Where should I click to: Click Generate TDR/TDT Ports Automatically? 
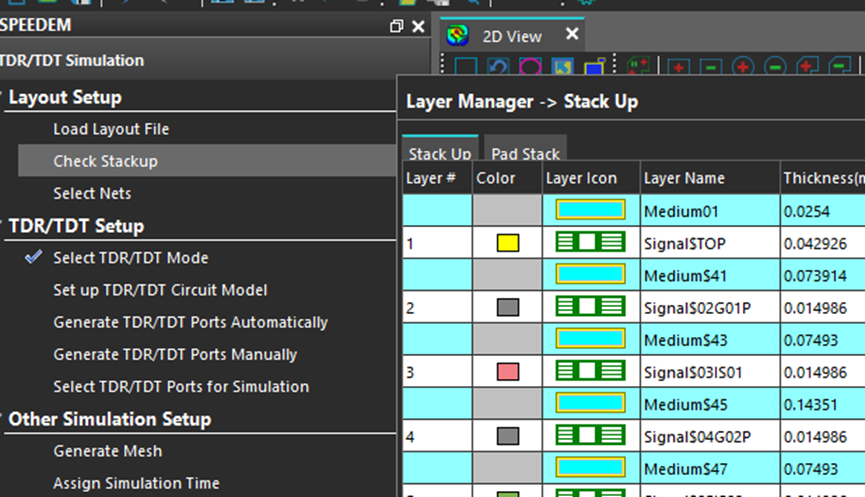(190, 322)
